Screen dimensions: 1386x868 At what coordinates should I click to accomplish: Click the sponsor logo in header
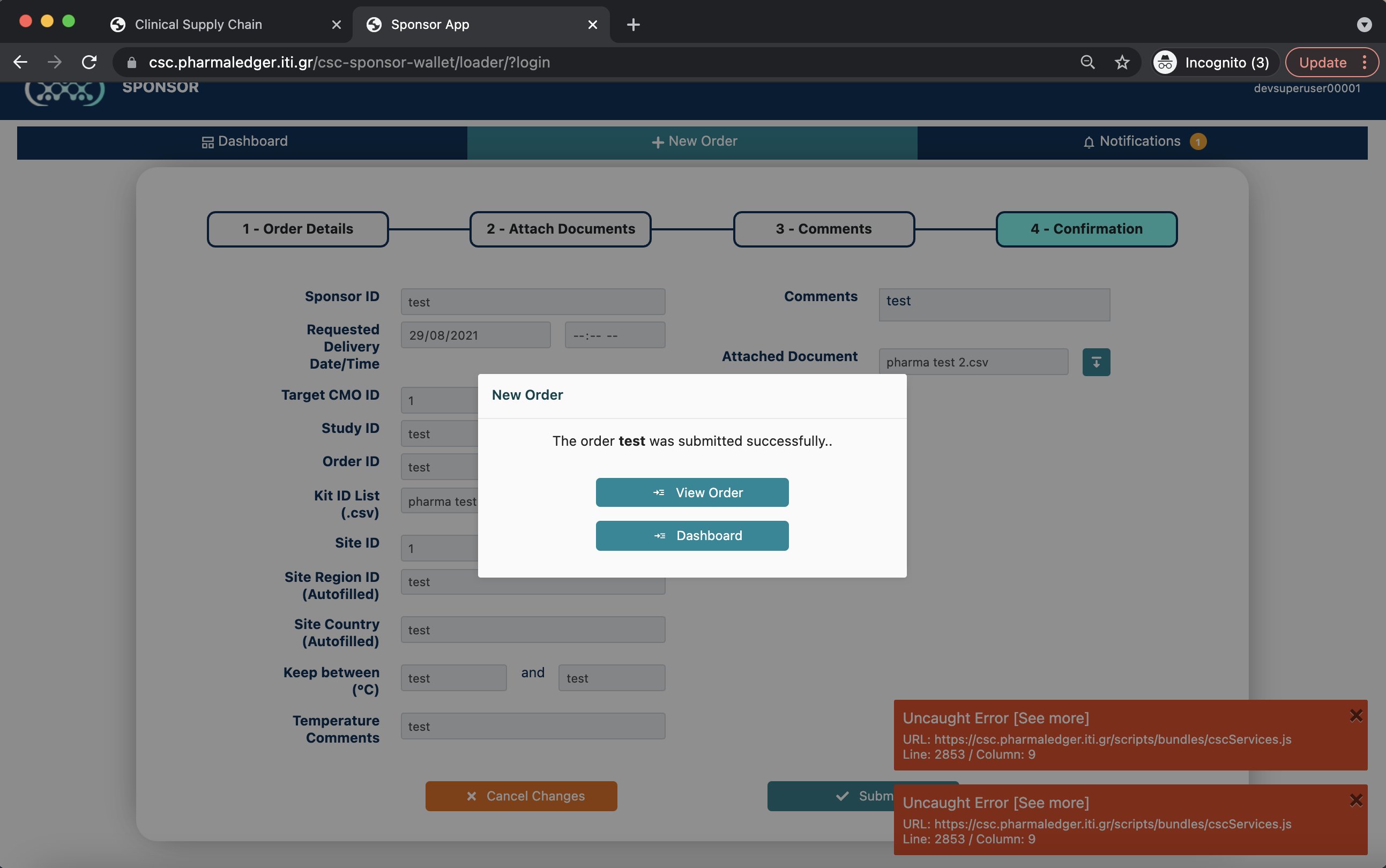tap(64, 93)
